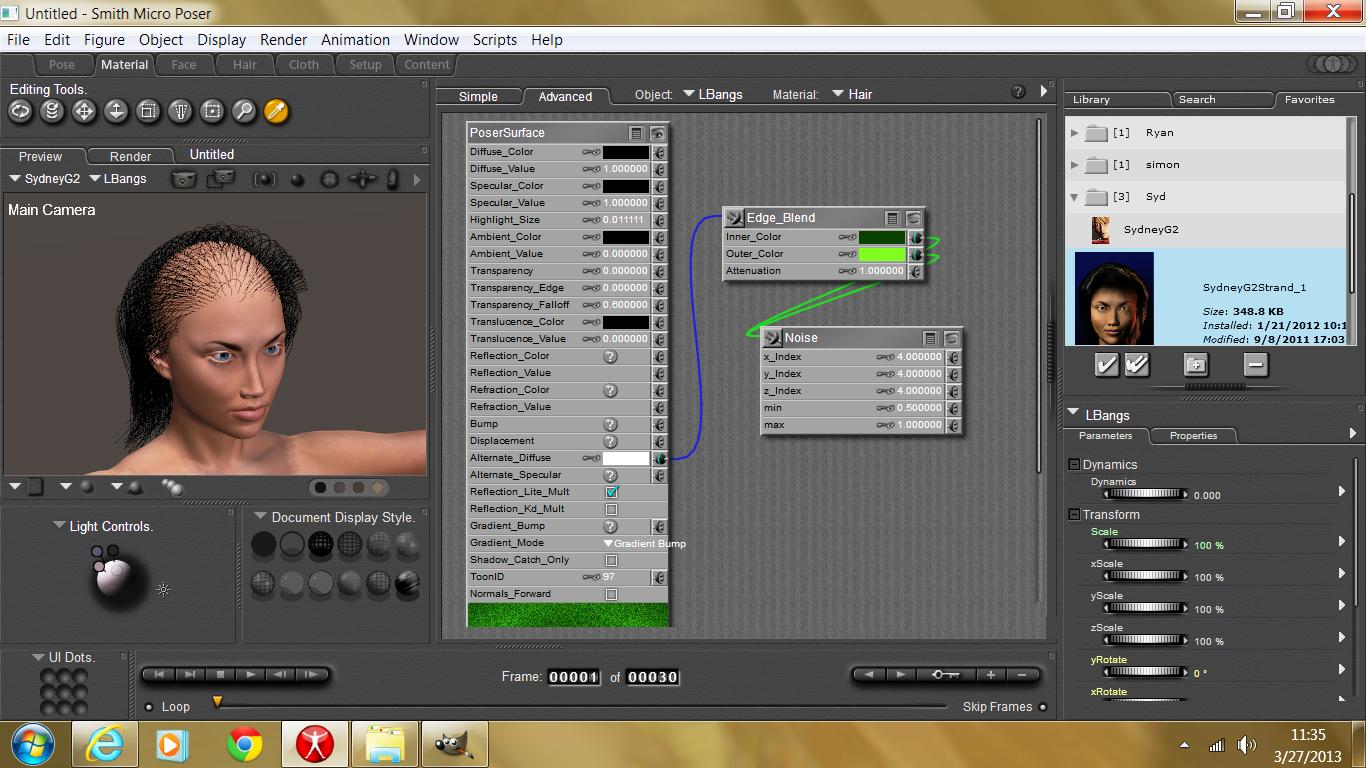The width and height of the screenshot is (1366, 768).
Task: Select the magnifier tool in Editing Tools
Action: click(244, 112)
